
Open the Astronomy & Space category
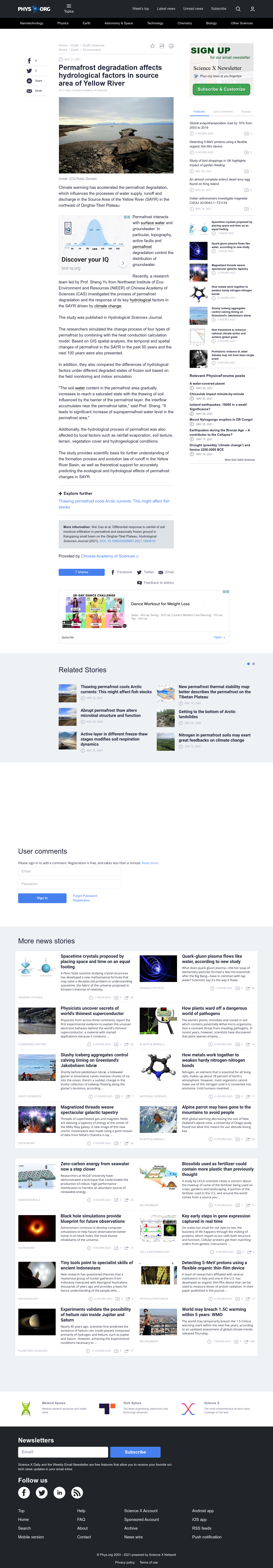pos(119,23)
